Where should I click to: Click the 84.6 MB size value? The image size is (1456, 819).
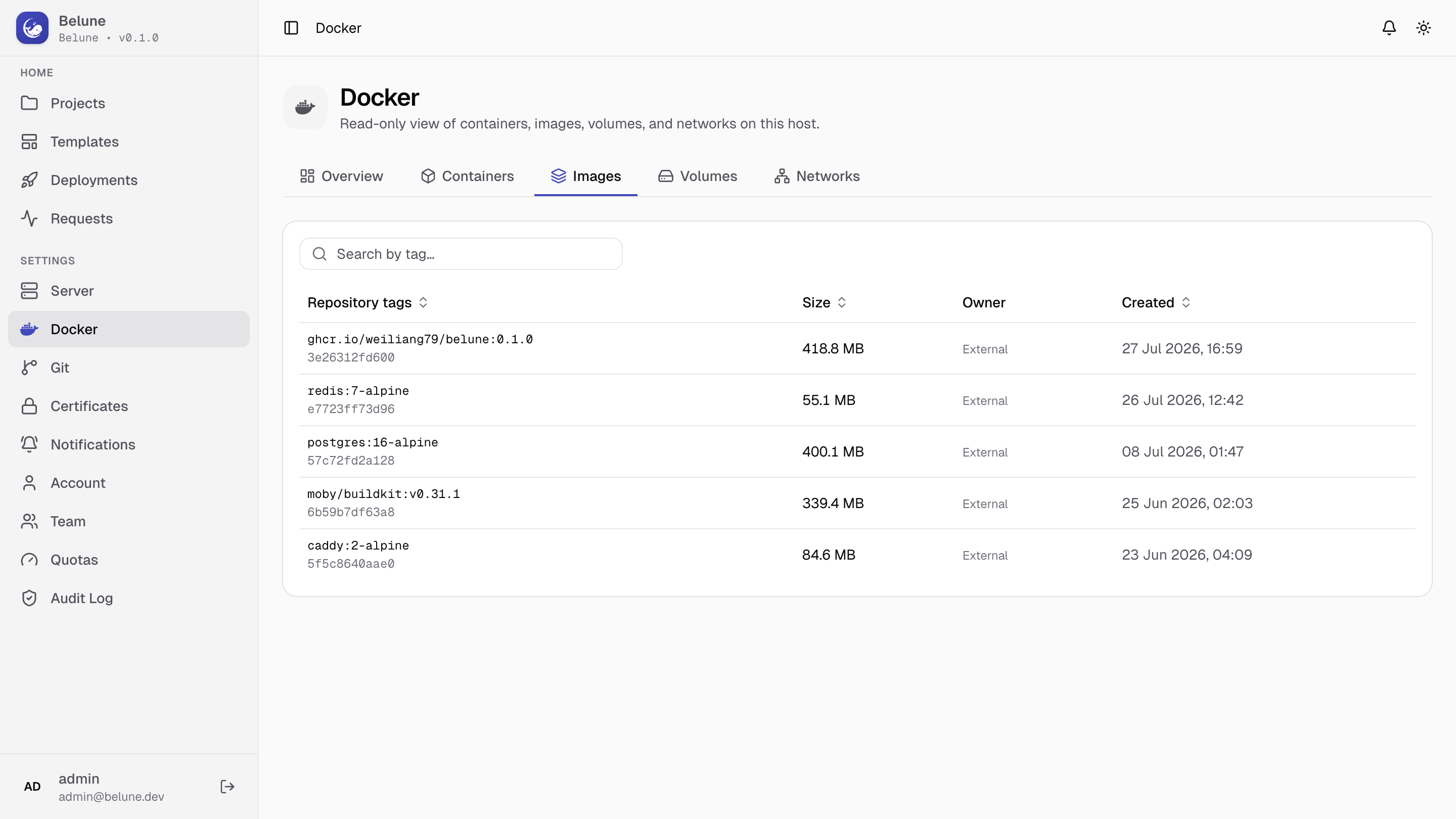pyautogui.click(x=829, y=554)
